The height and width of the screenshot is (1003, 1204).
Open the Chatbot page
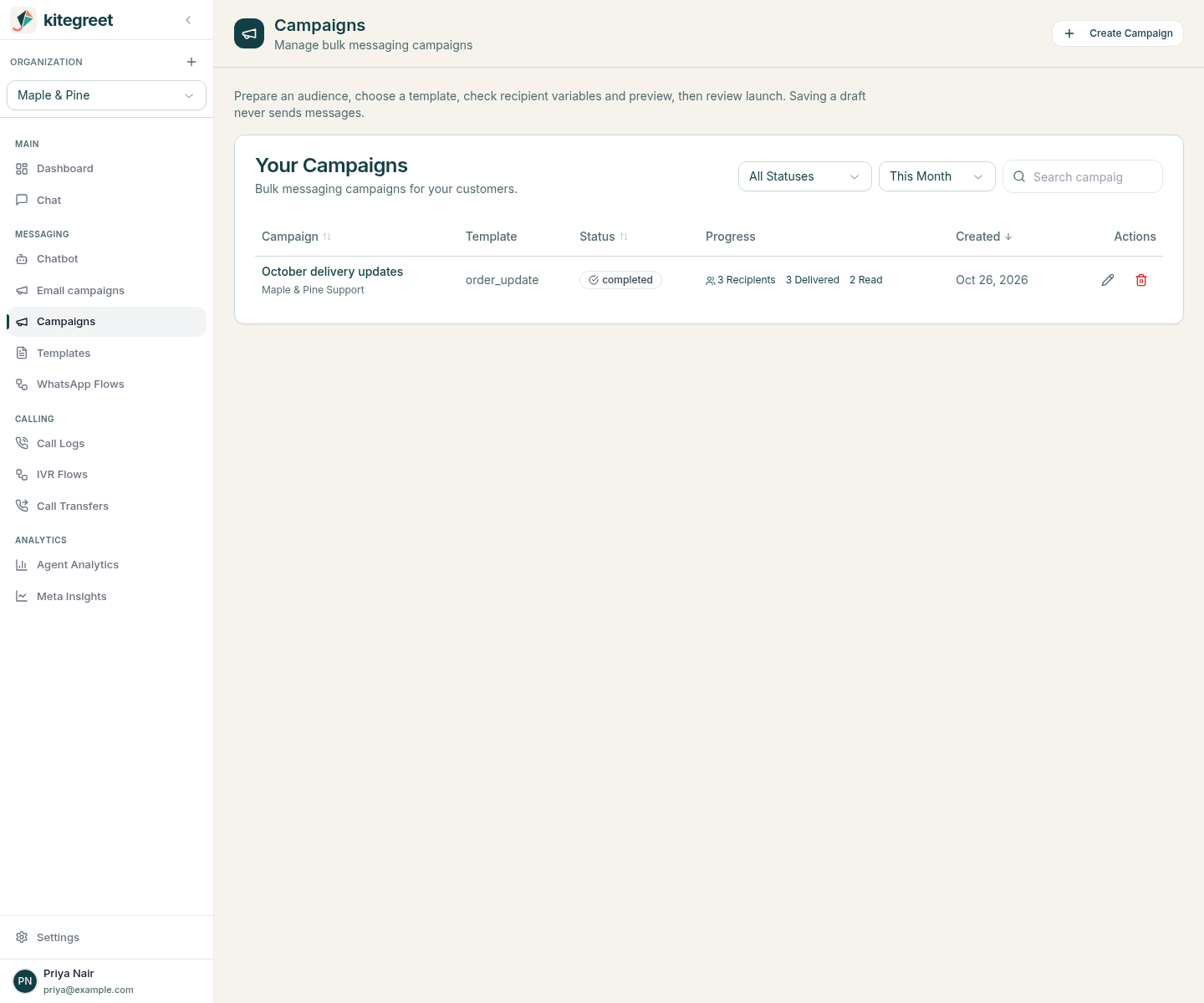click(106, 259)
